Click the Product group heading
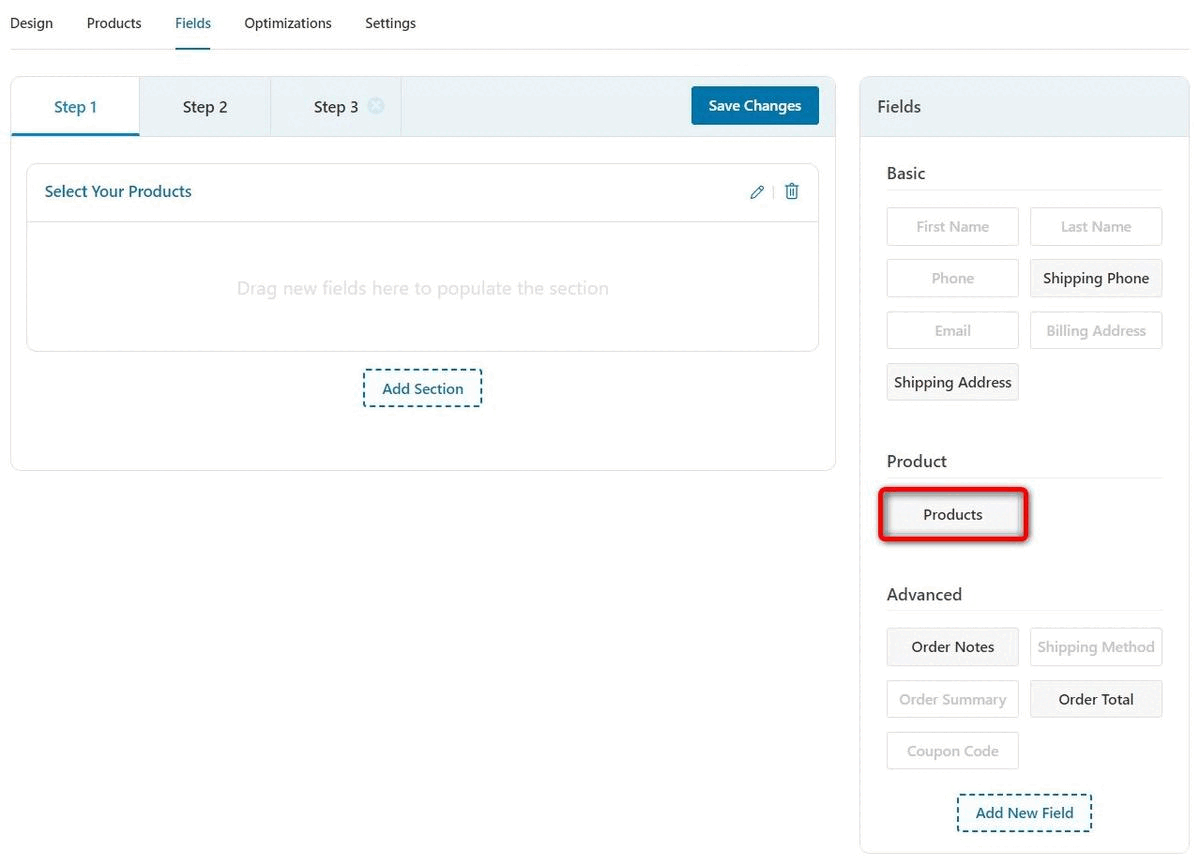The height and width of the screenshot is (865, 1200). (x=916, y=461)
